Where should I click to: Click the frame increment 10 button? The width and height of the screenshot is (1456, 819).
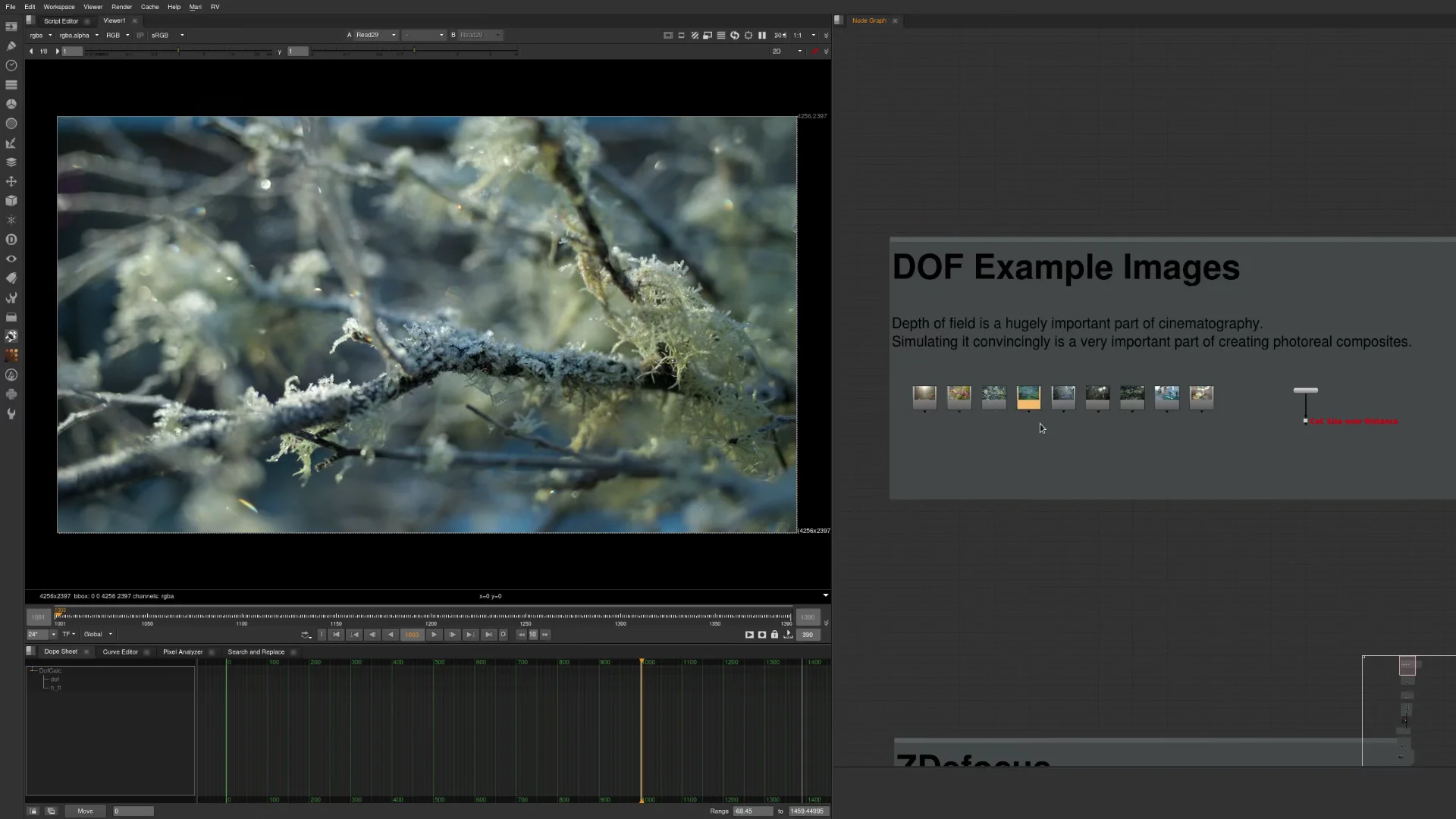[533, 635]
